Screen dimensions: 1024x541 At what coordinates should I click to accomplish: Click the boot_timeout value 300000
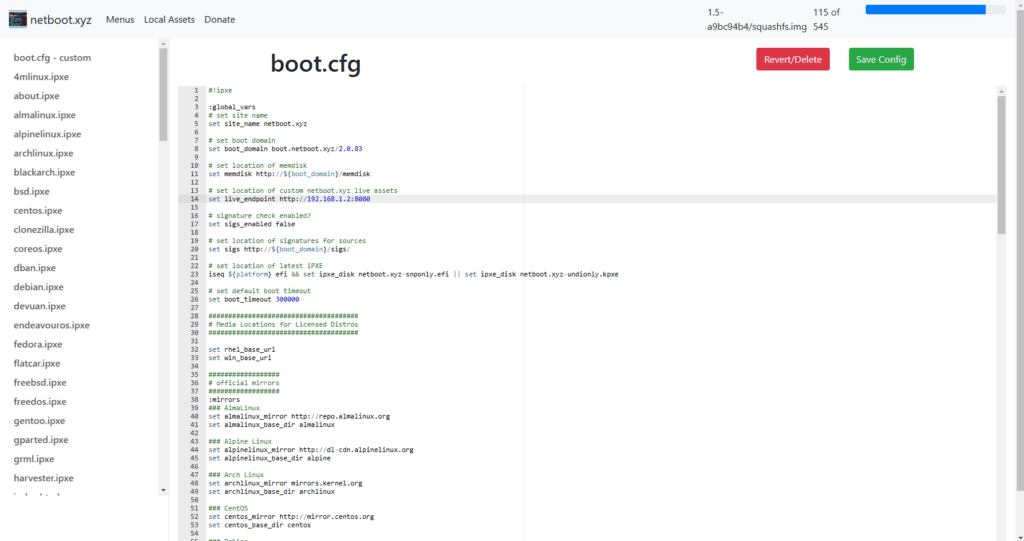click(x=287, y=299)
